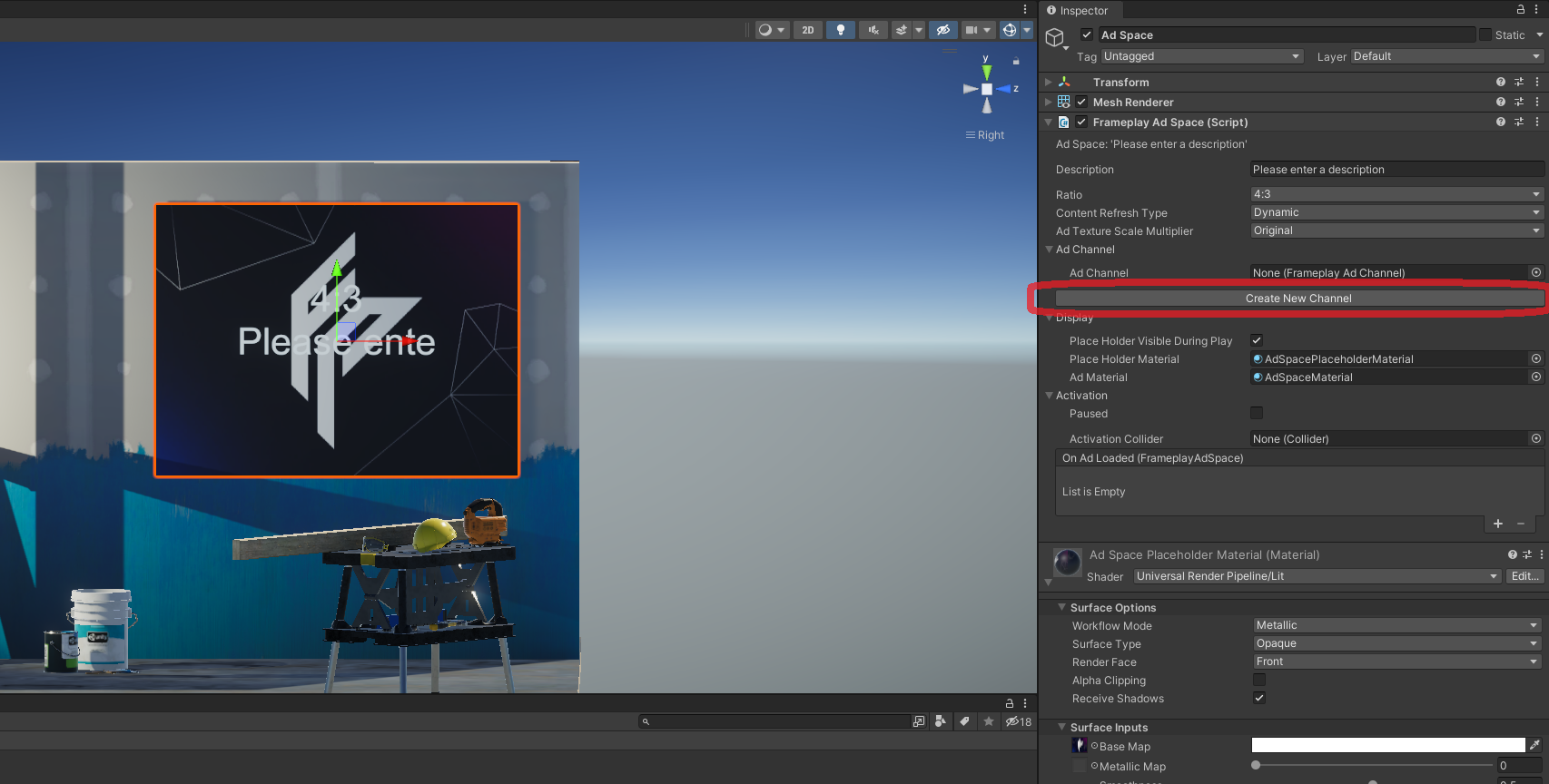Open scene view more options menu
This screenshot has width=1549, height=784.
[1025, 9]
